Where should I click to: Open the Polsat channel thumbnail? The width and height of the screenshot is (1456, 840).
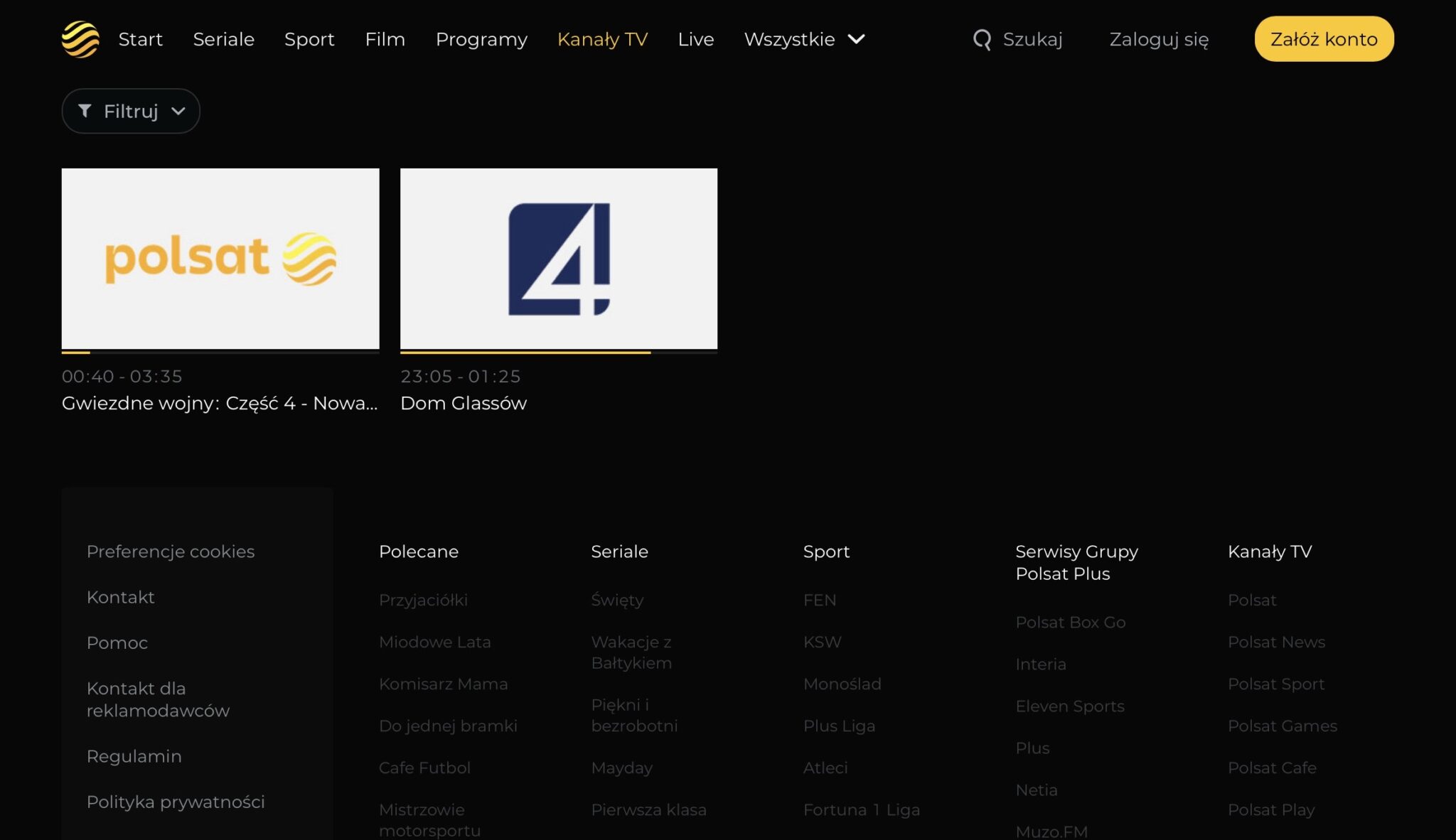pos(220,259)
